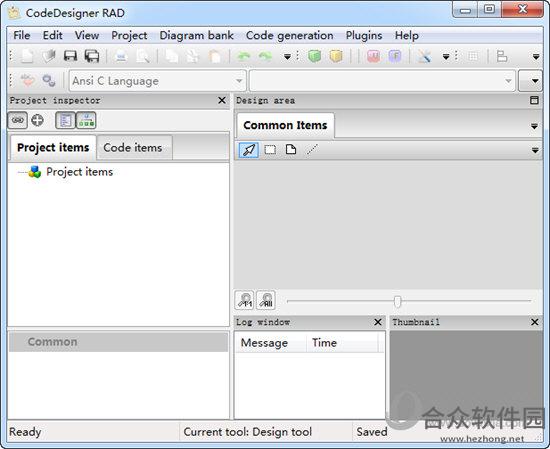Open the File menu
This screenshot has height=449, width=550.
pos(21,35)
